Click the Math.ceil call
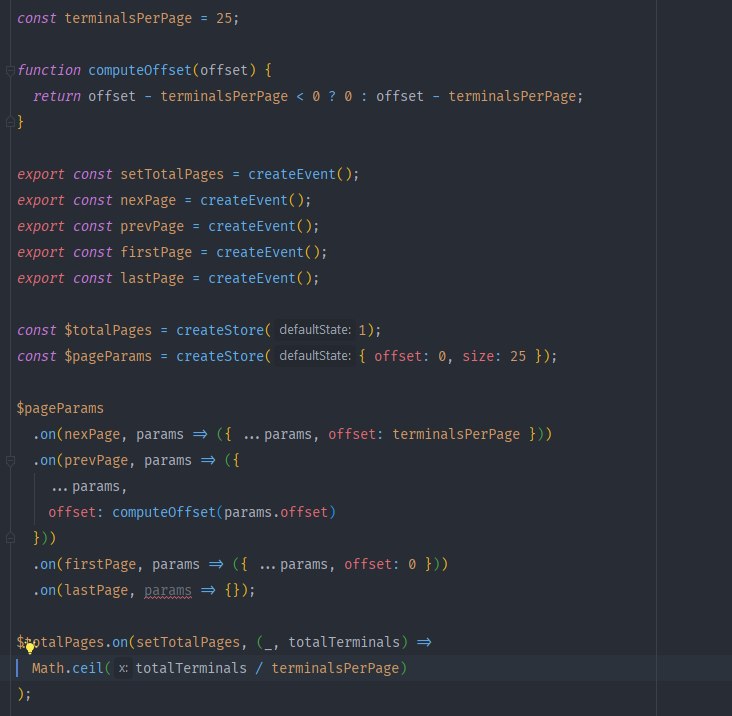 pos(68,668)
